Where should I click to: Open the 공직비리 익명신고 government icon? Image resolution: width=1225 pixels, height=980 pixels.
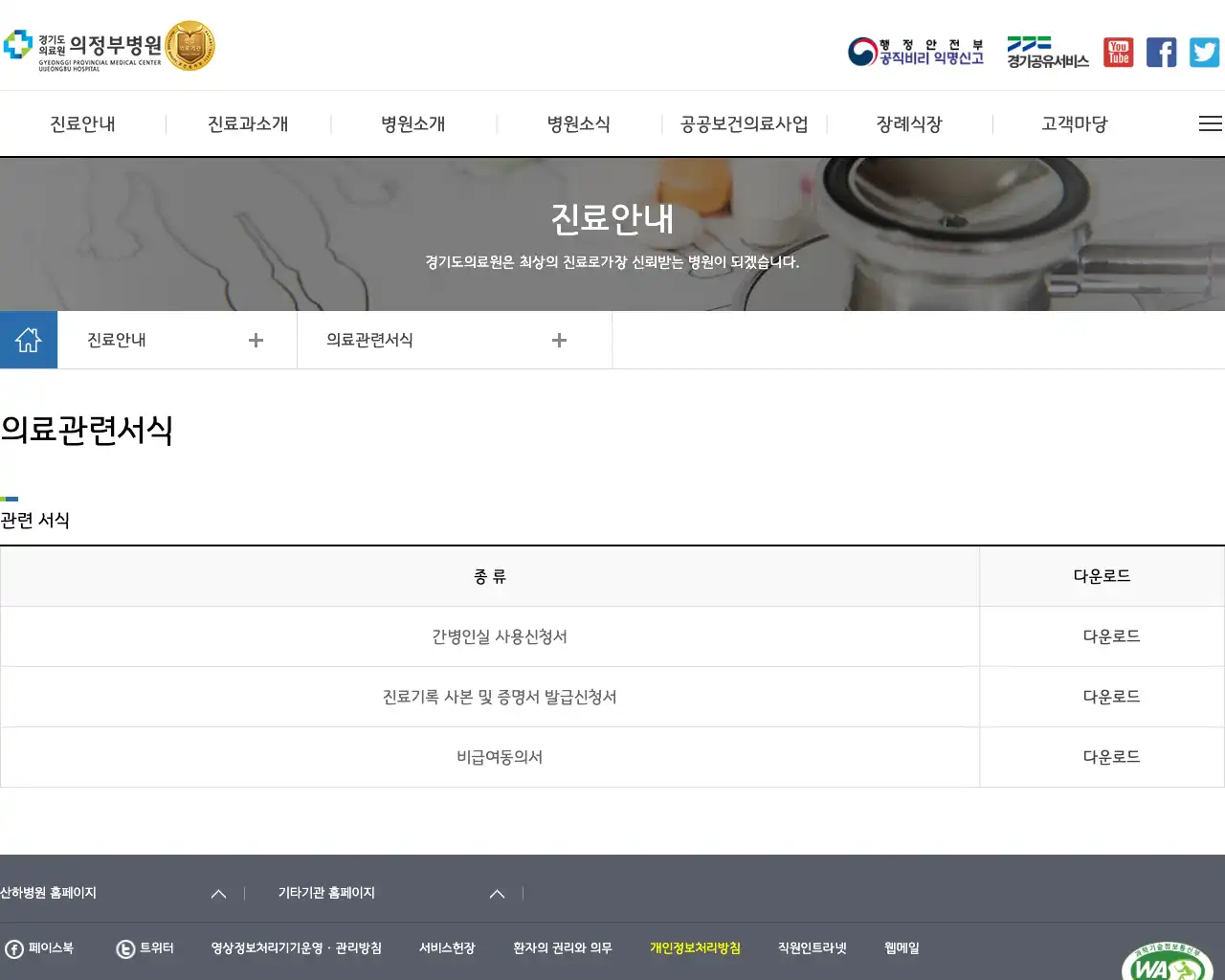tap(915, 52)
